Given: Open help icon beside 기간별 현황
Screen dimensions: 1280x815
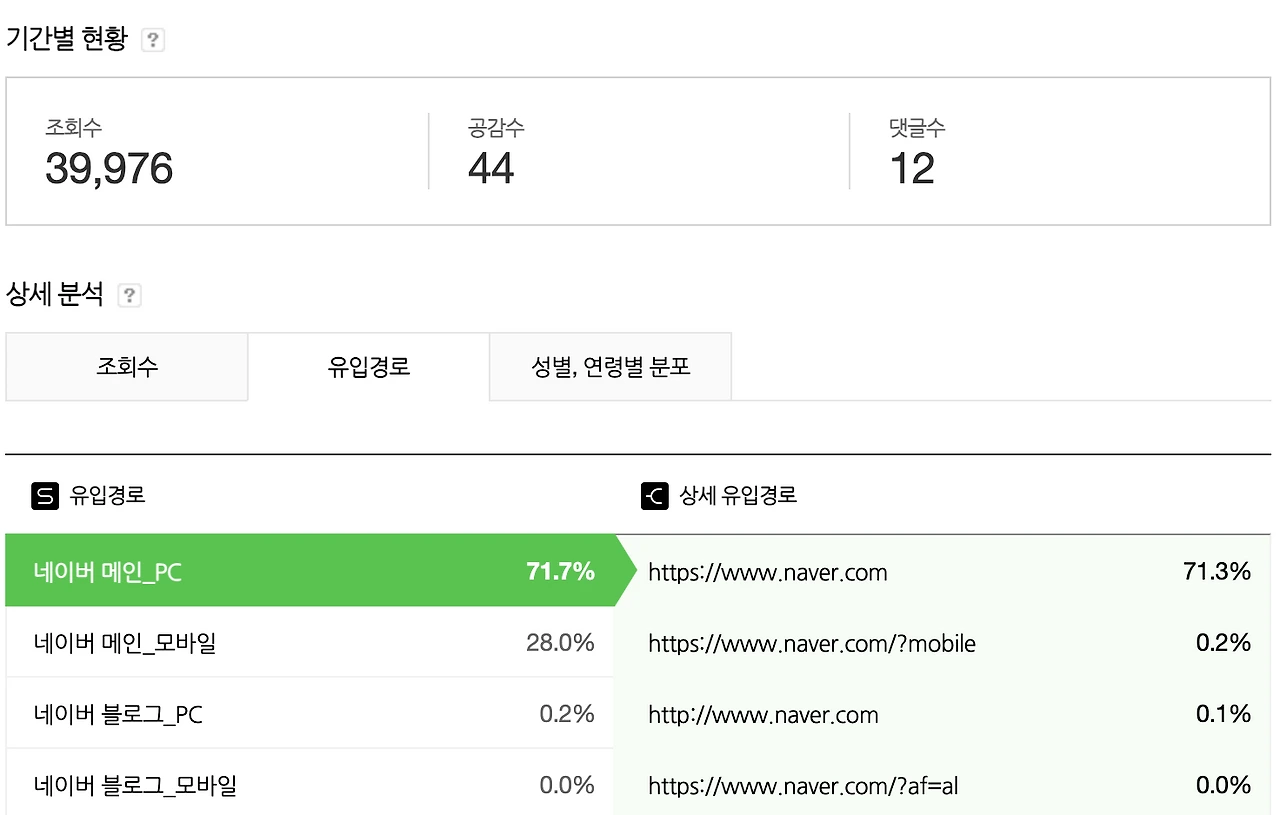Looking at the screenshot, I should (153, 40).
